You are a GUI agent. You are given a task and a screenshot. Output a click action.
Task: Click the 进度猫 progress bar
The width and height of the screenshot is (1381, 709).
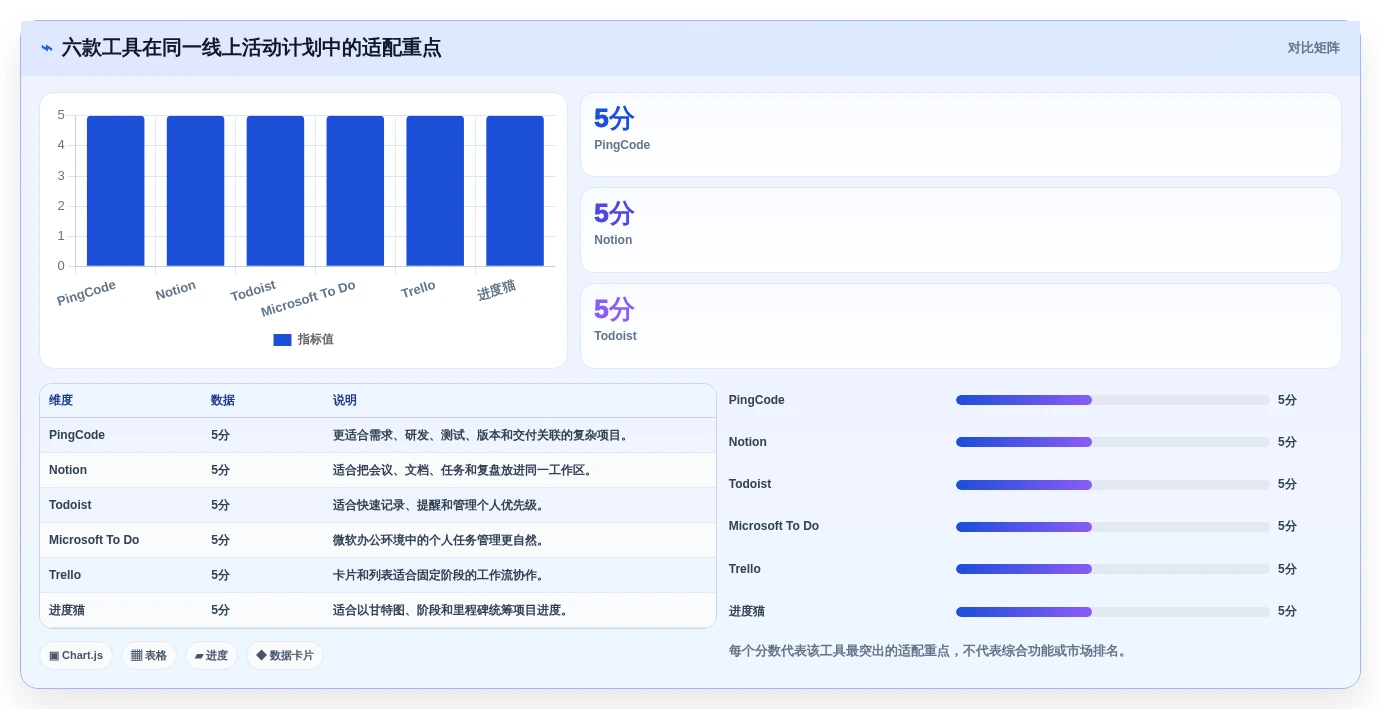1112,612
